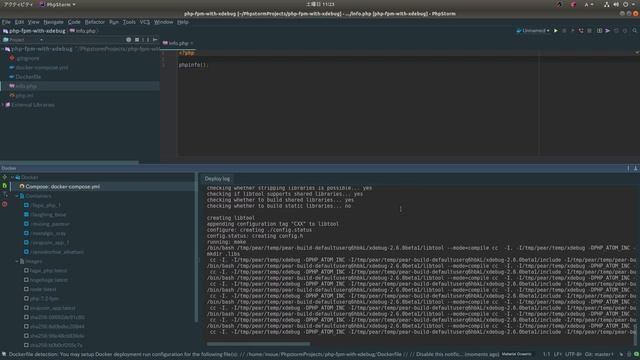Click the deploy log horizontal scrollbar
Viewport: 640px width, 360px height.
pos(258,344)
